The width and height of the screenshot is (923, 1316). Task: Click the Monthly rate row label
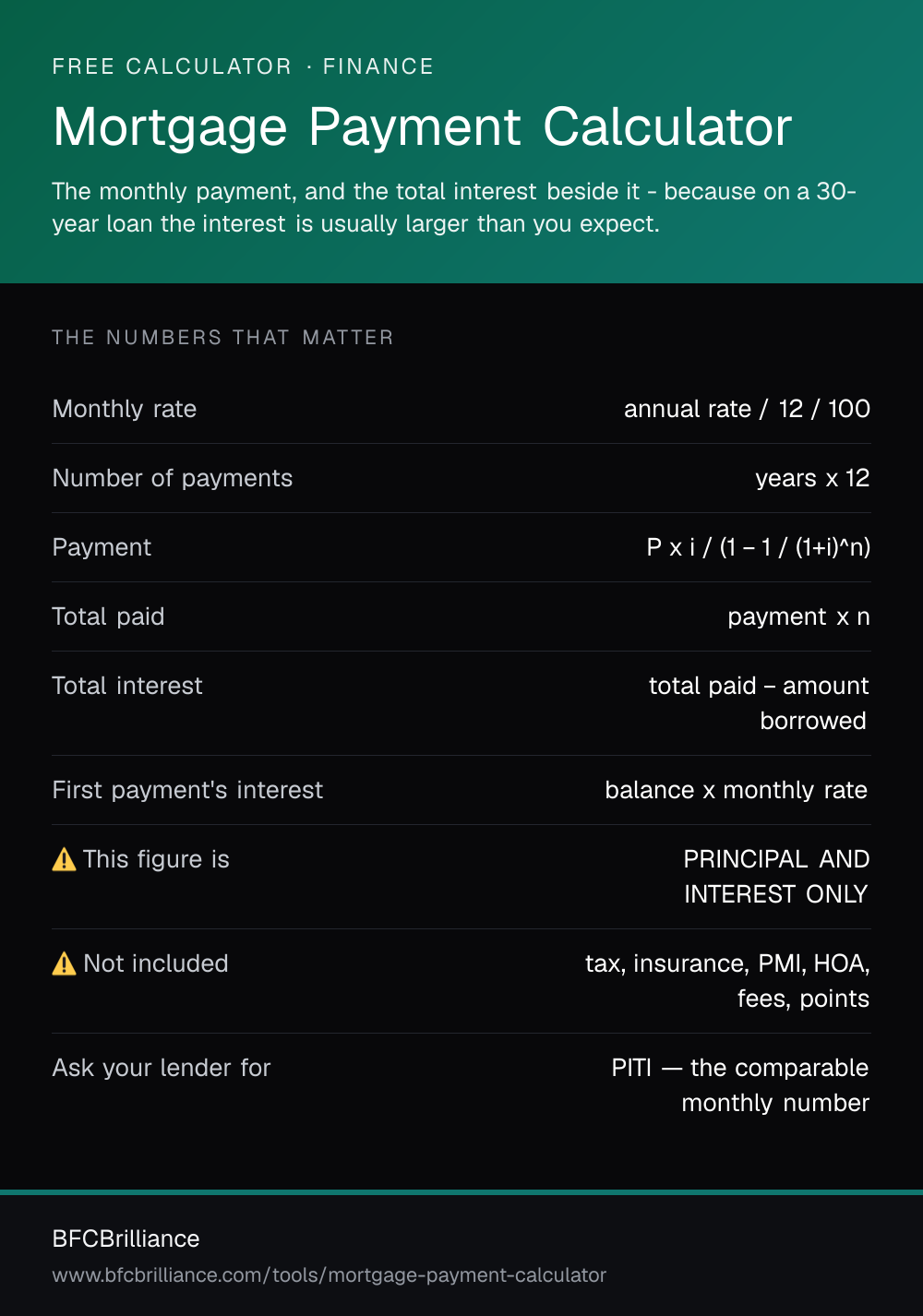tap(125, 409)
